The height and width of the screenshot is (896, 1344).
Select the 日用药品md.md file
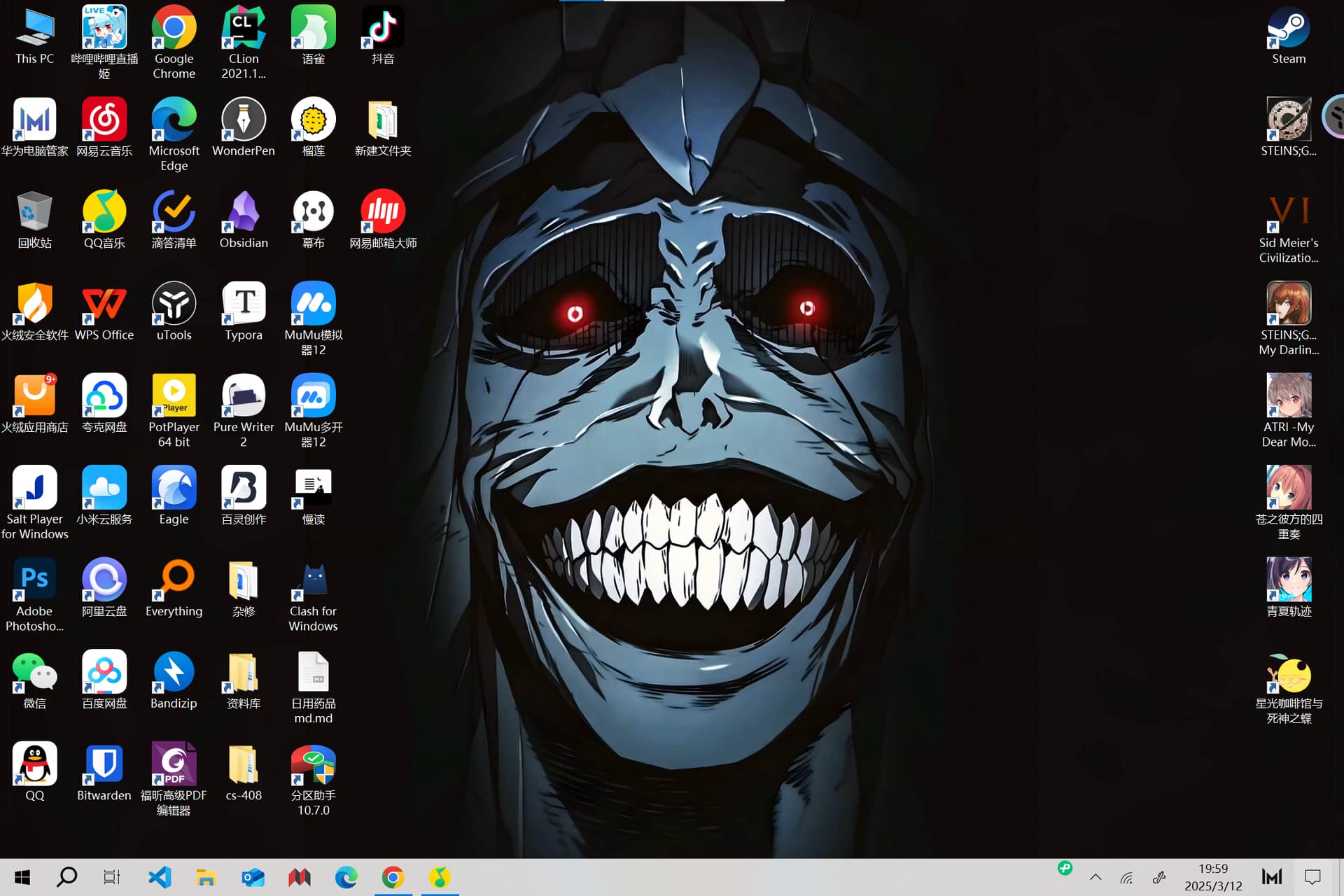[x=313, y=687]
